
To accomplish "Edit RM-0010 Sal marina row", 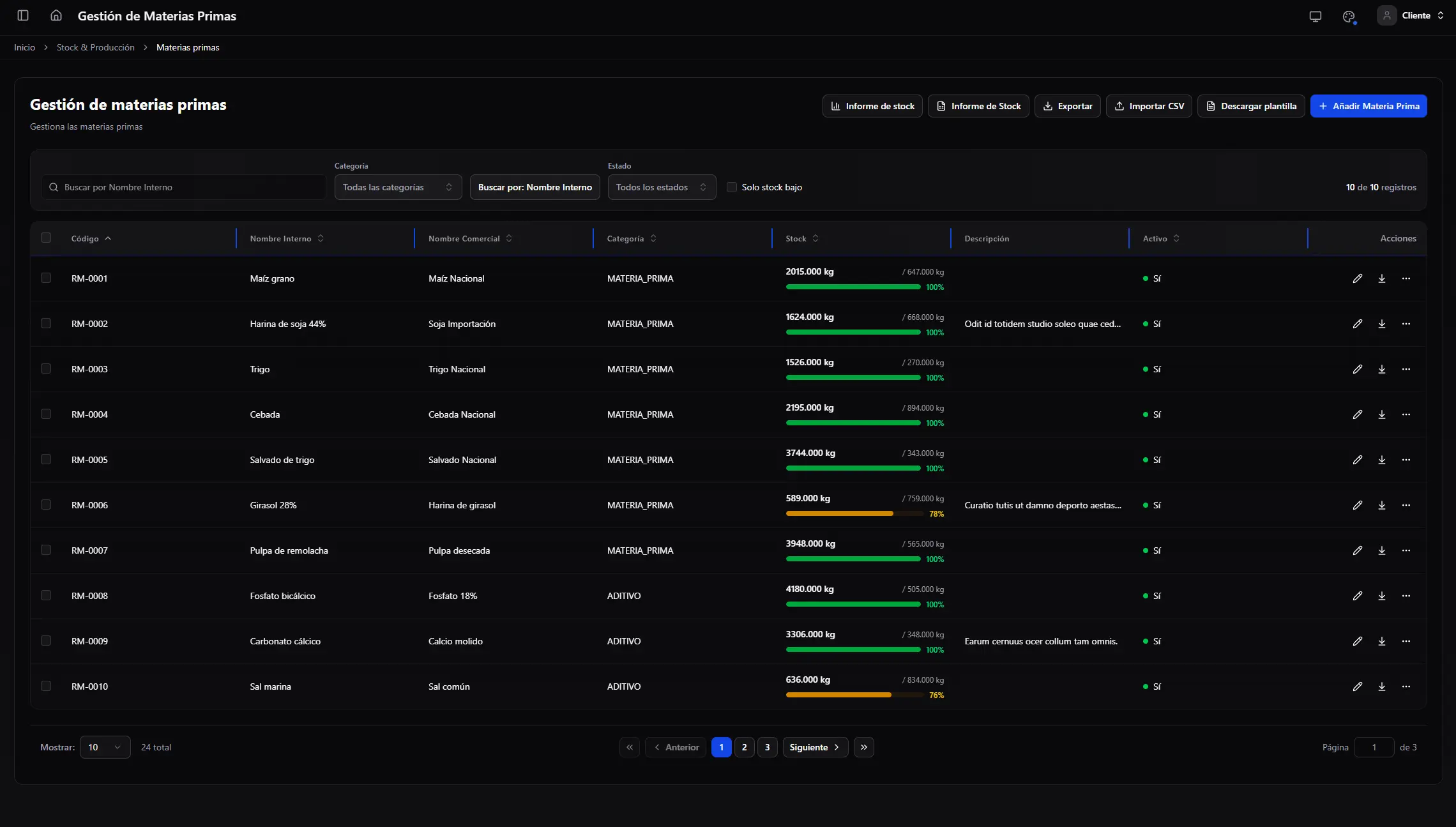I will coord(1358,687).
